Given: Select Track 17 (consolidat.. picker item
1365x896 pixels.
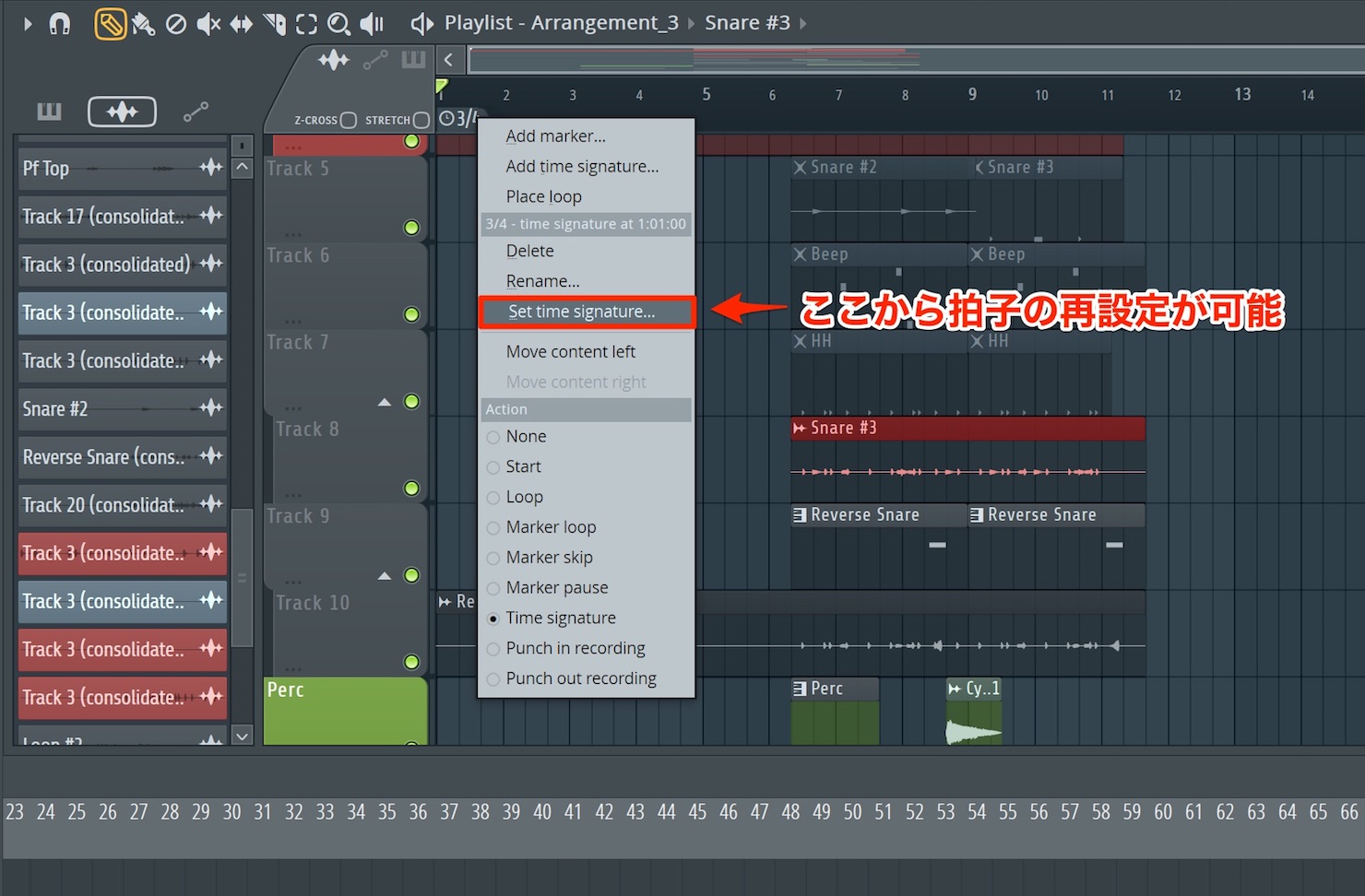Looking at the screenshot, I should point(123,216).
